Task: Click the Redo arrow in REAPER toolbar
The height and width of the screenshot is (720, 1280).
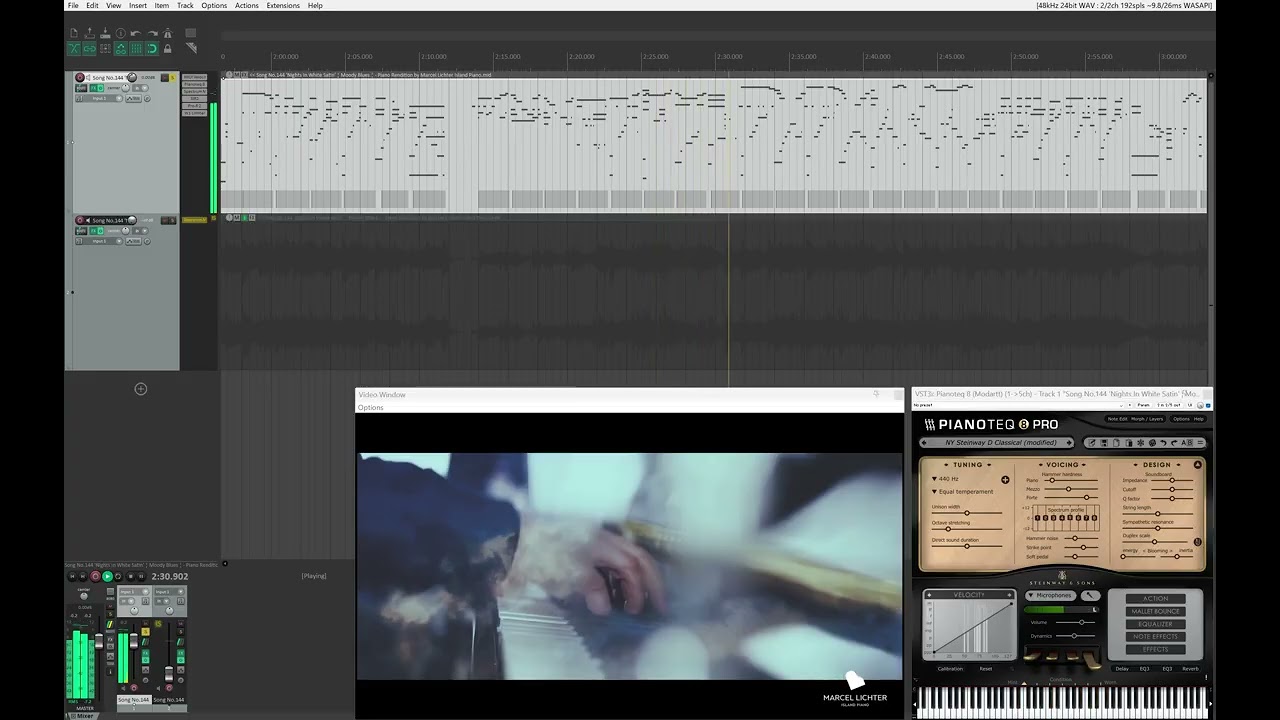Action: coord(152,33)
